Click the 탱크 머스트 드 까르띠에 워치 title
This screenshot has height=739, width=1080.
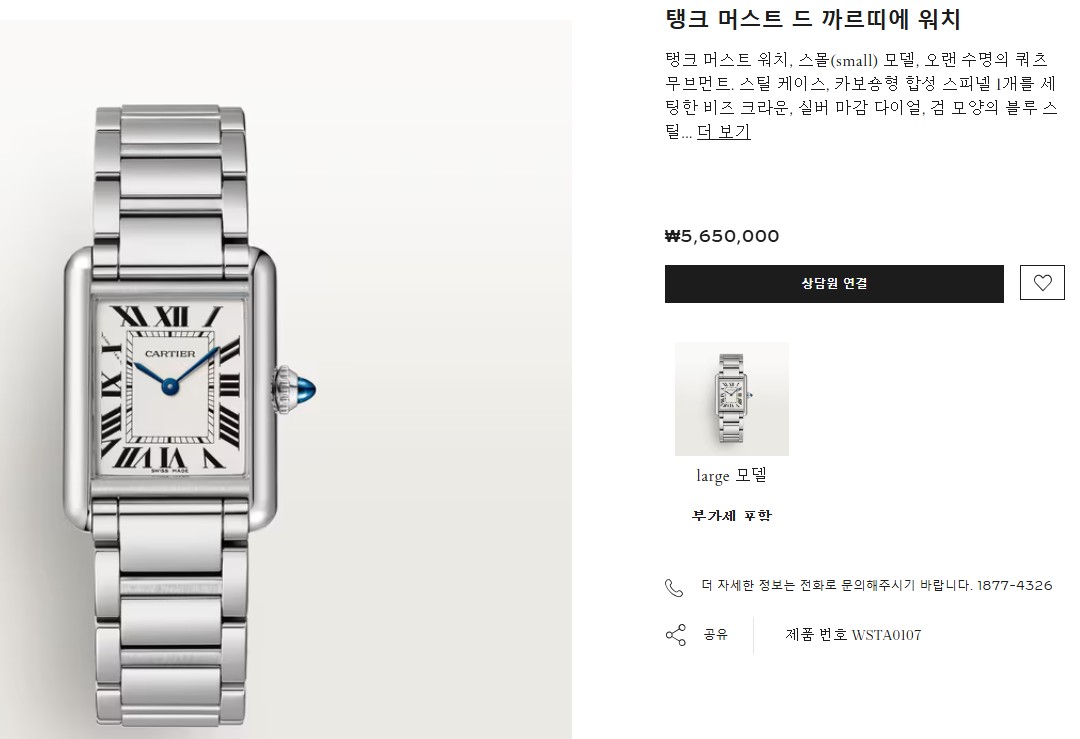pyautogui.click(x=813, y=19)
